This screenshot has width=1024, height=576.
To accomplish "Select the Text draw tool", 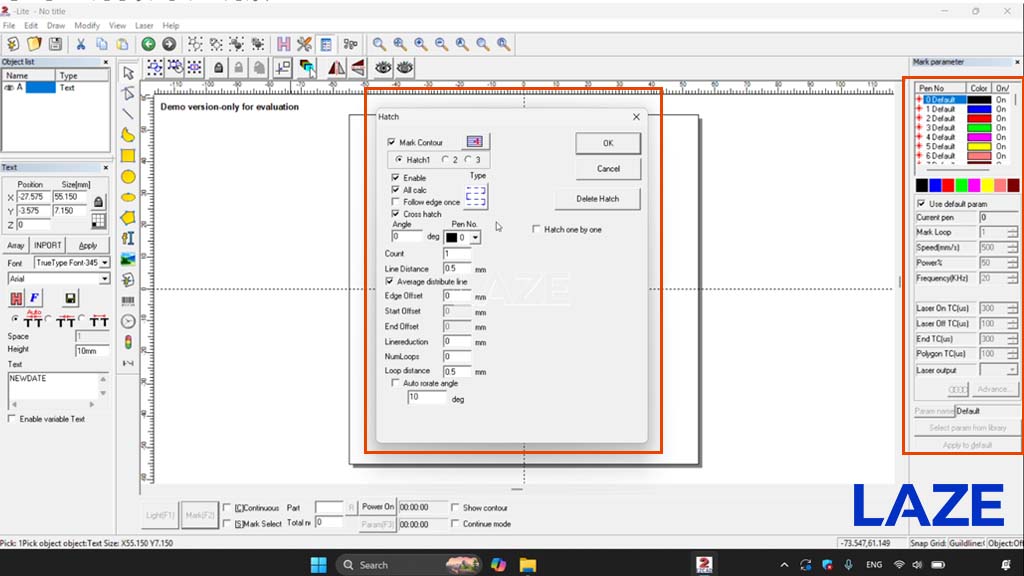I will 128,238.
